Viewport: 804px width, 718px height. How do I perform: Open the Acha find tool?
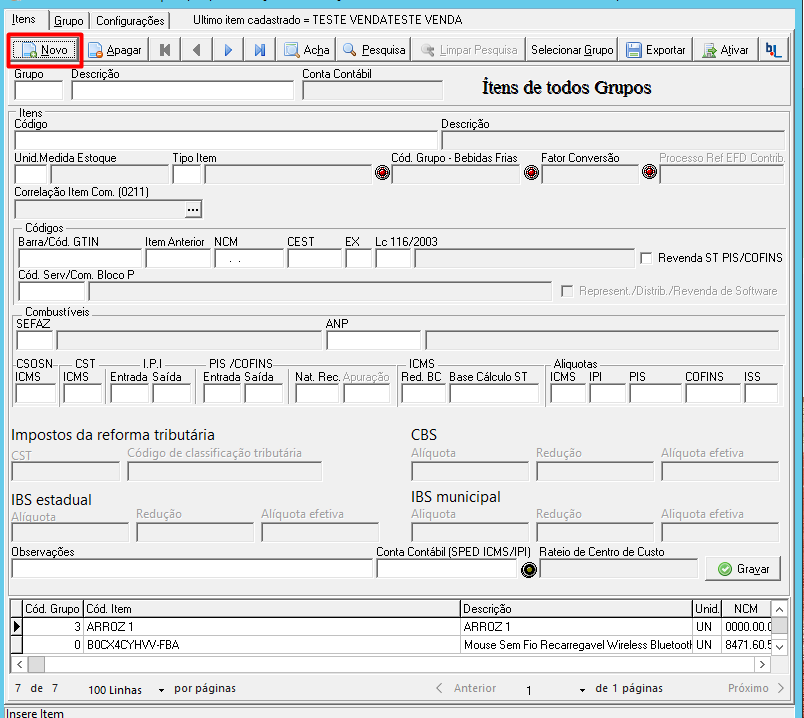[x=306, y=50]
